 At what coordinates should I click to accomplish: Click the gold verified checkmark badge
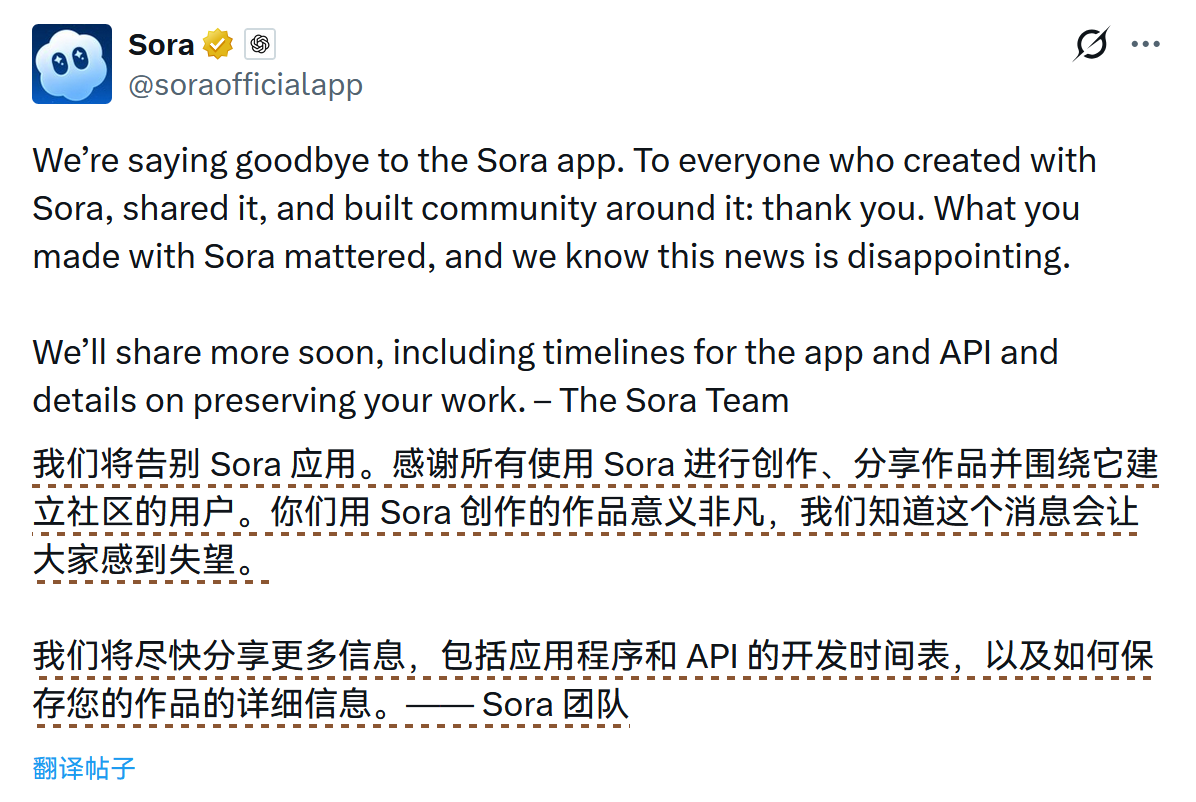click(x=218, y=44)
